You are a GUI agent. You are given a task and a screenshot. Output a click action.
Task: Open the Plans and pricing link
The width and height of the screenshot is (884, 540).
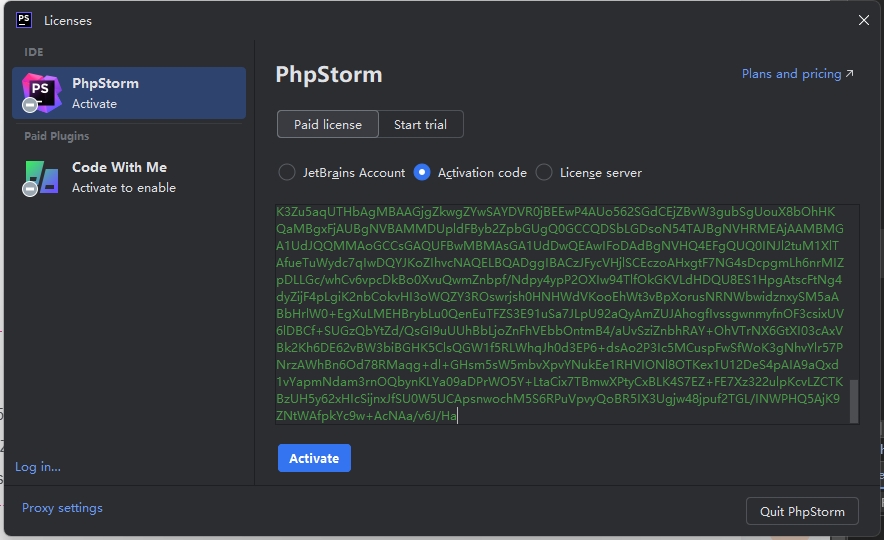[797, 74]
